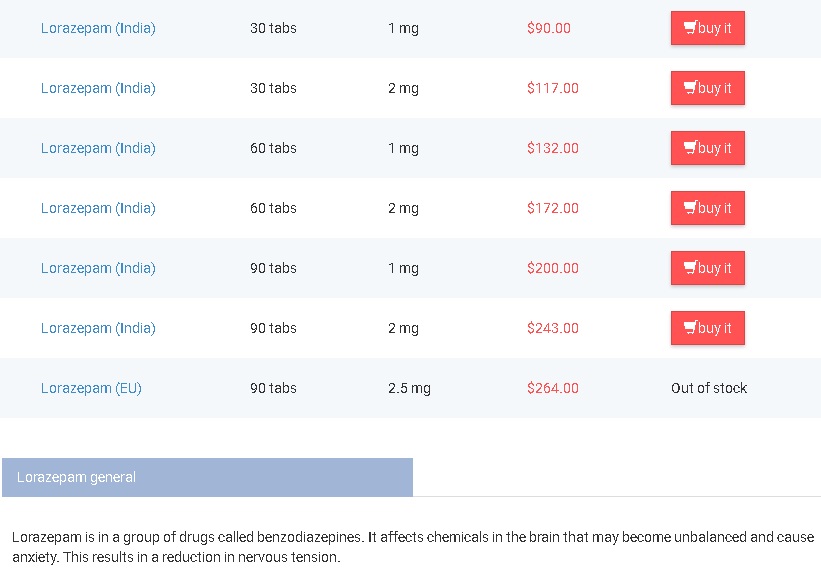Click the Out of stock label
Image resolution: width=821 pixels, height=576 pixels.
pos(709,388)
